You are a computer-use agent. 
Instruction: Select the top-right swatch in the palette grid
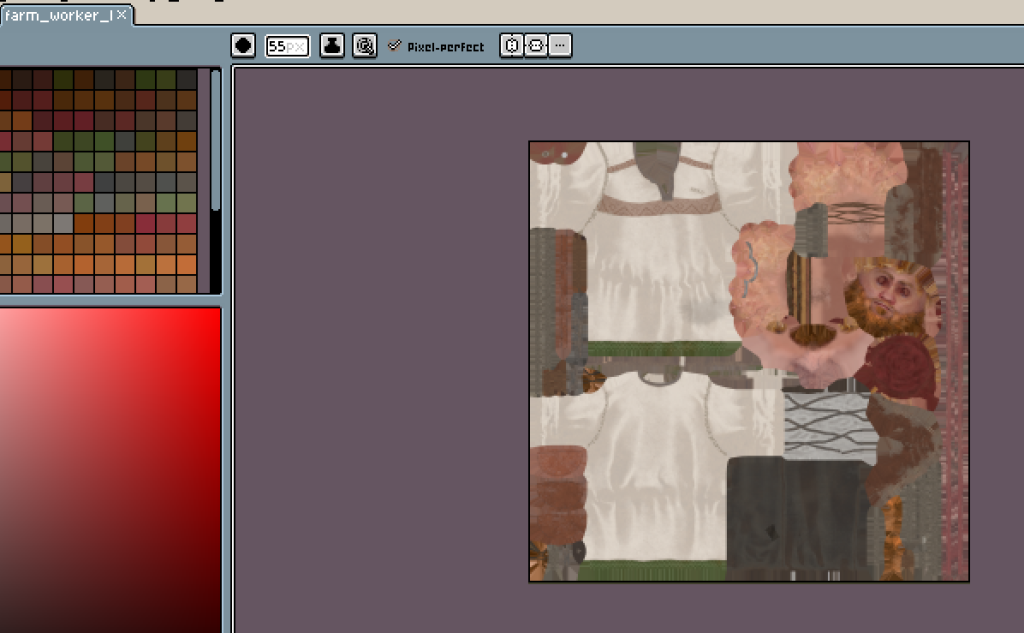pyautogui.click(x=187, y=79)
